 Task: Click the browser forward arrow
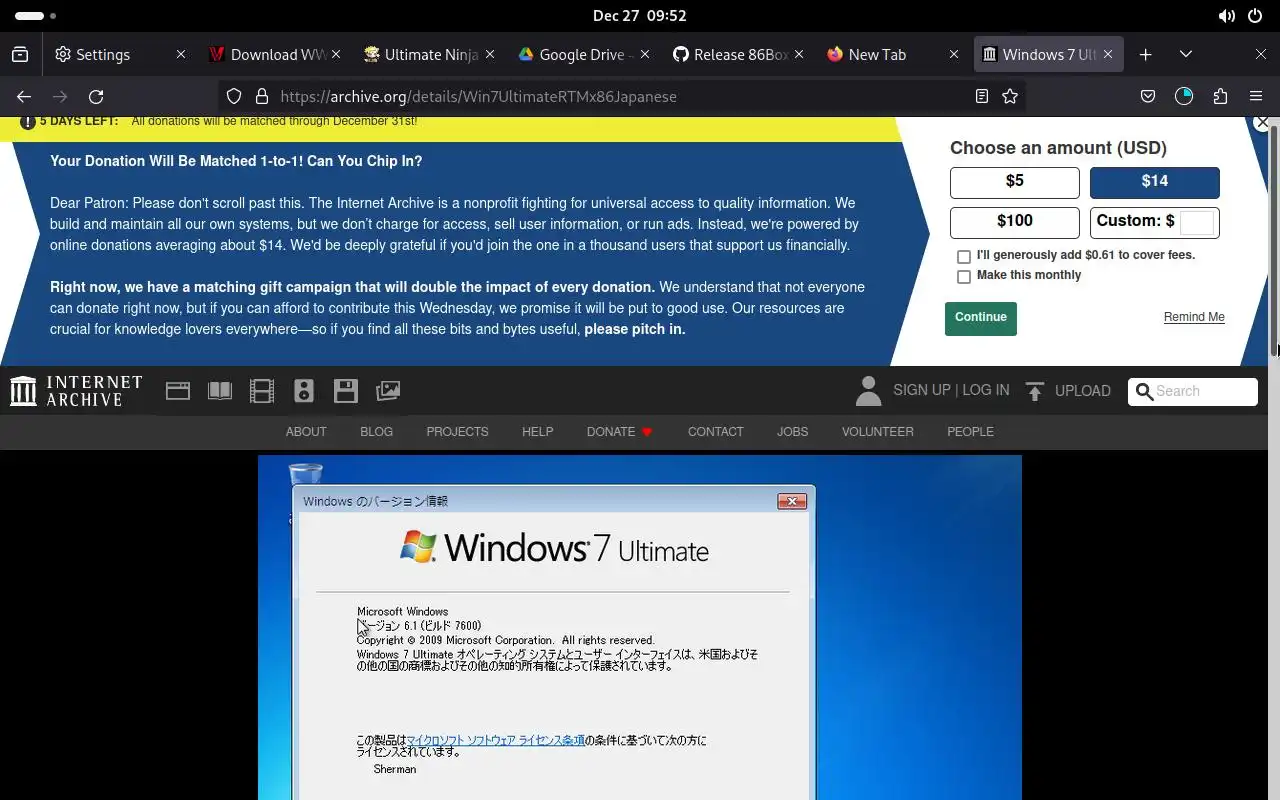(60, 96)
